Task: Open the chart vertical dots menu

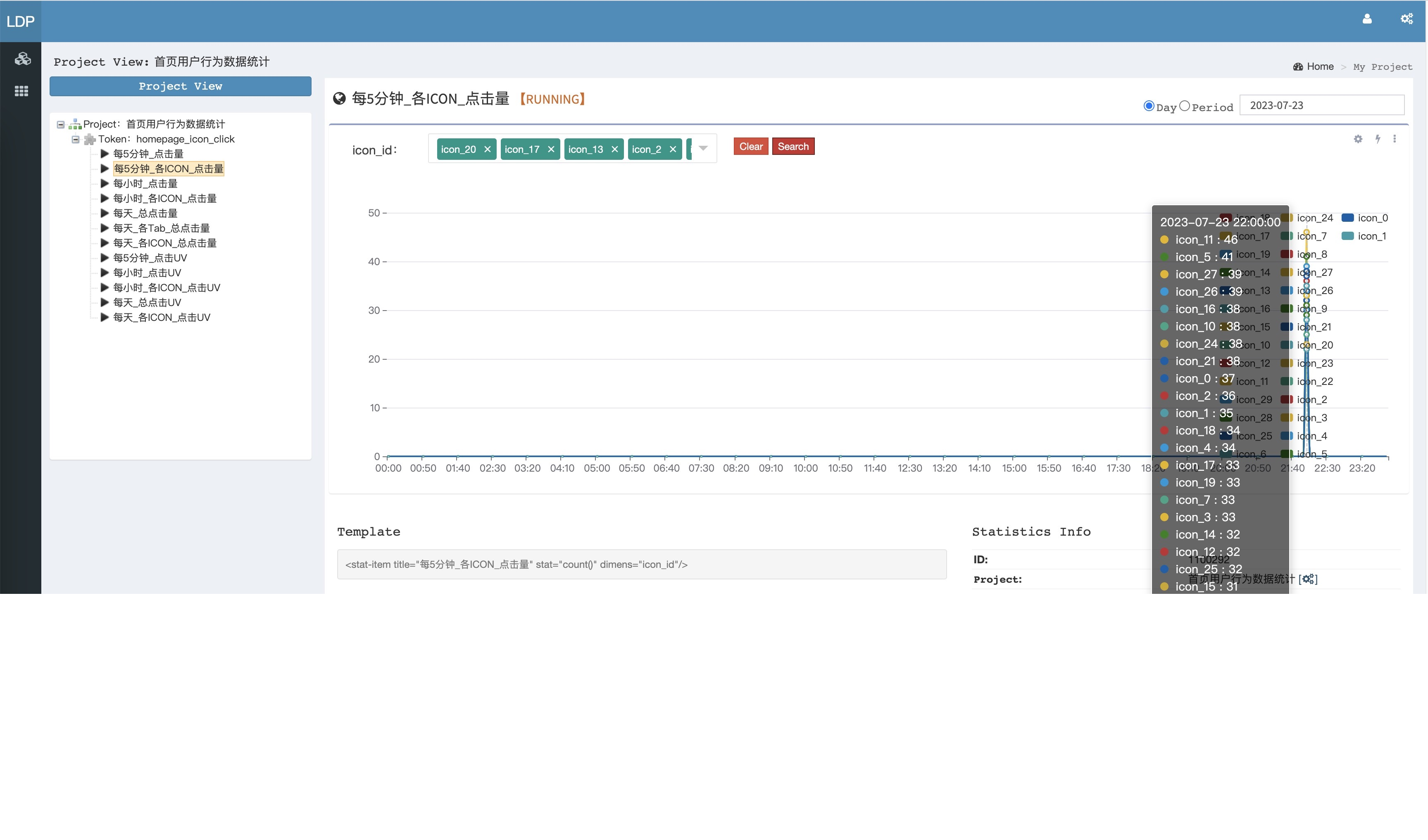Action: pos(1394,139)
